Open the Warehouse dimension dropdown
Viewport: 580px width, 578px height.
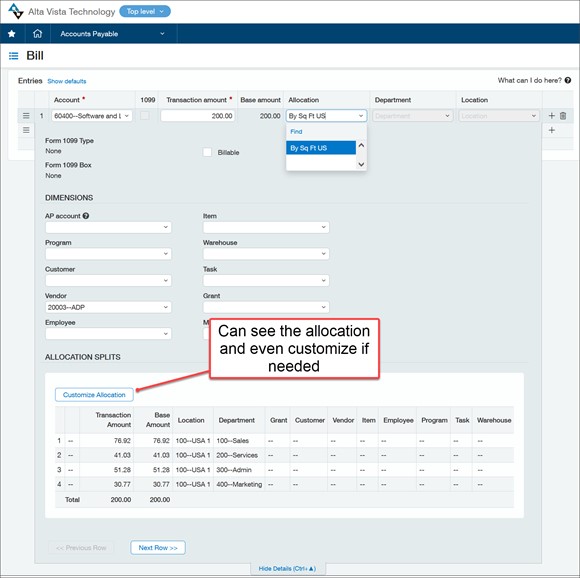tap(266, 254)
